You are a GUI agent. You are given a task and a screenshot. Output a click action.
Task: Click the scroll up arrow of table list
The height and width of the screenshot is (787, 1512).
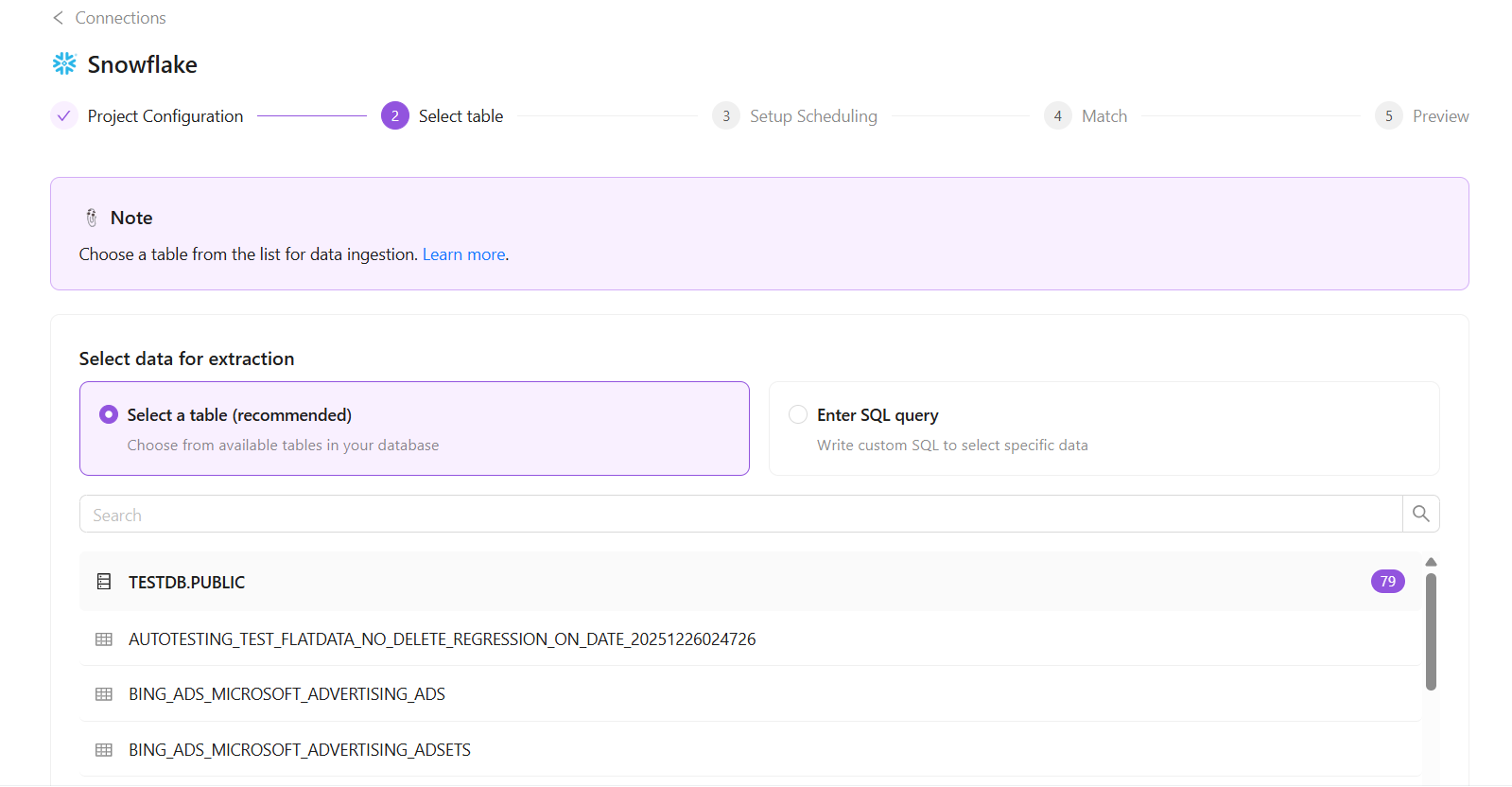pyautogui.click(x=1431, y=562)
